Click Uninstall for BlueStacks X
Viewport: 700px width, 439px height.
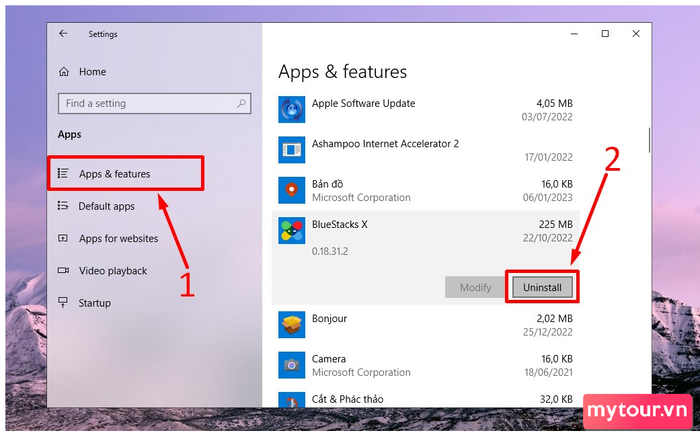pos(542,288)
